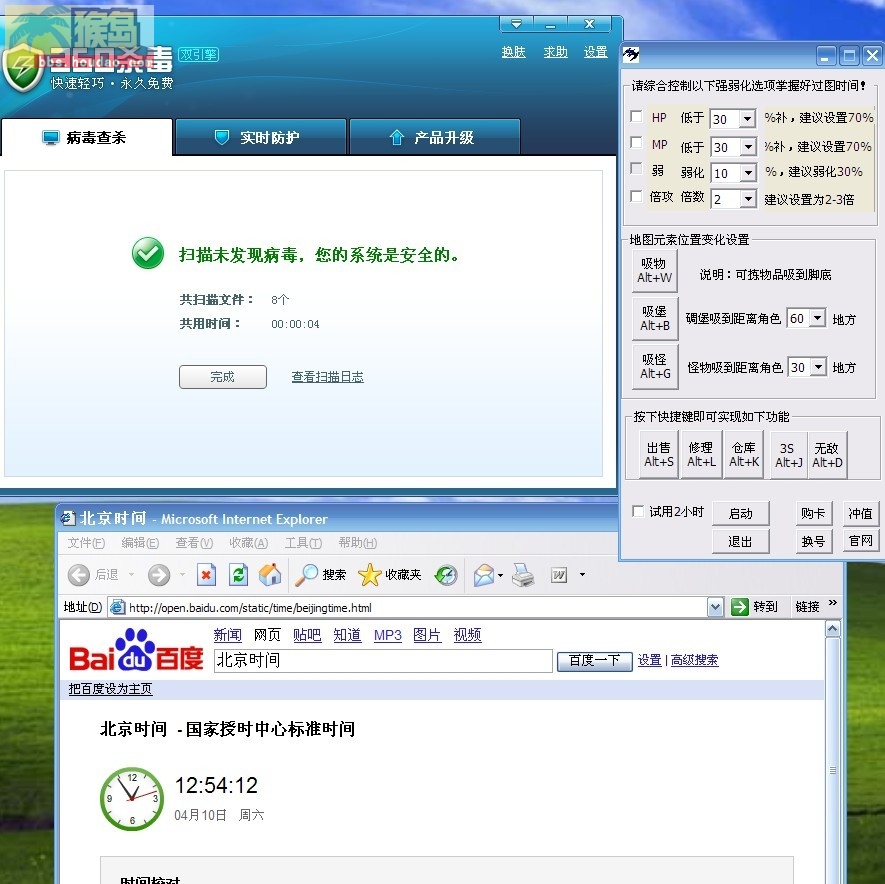The height and width of the screenshot is (884, 885).
Task: Open the 倍数 multiplier dropdown
Action: [x=748, y=199]
